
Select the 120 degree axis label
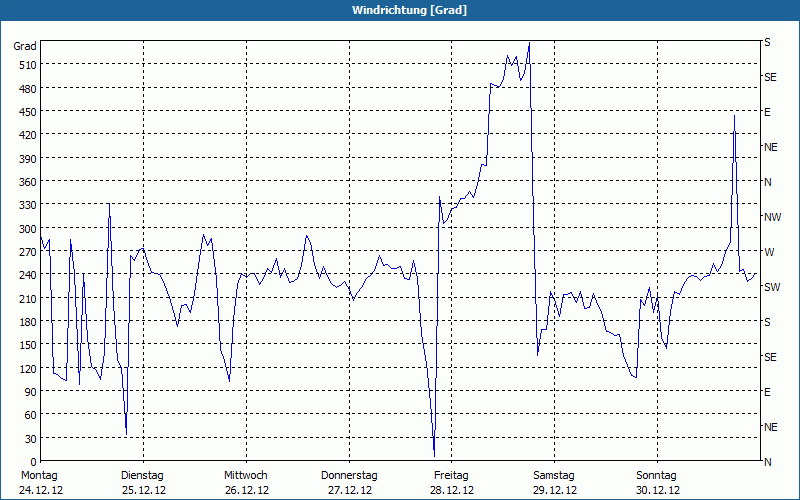point(28,368)
